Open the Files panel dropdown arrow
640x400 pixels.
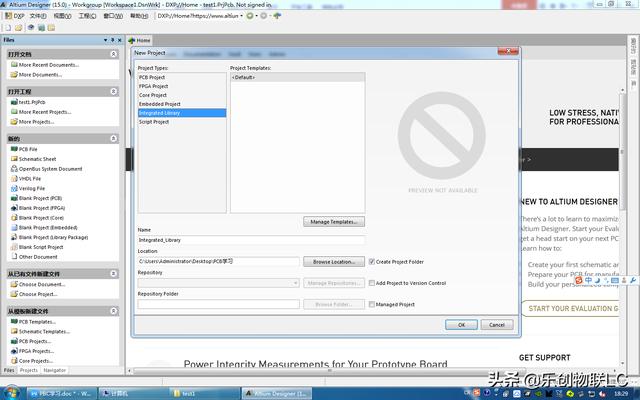105,40
